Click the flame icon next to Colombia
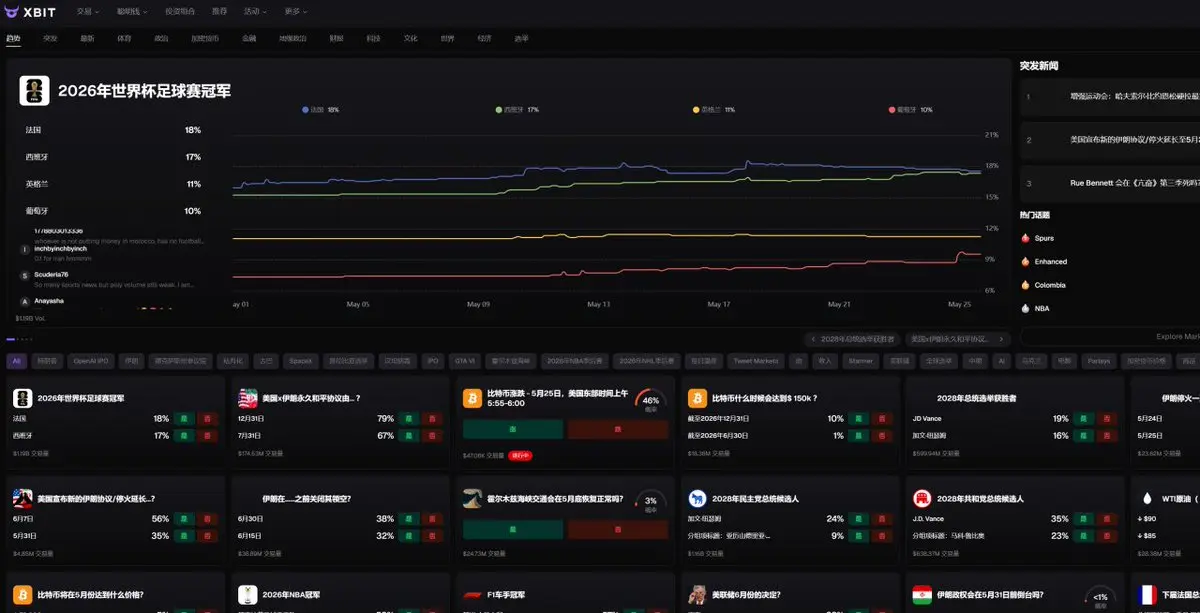 tap(1025, 284)
